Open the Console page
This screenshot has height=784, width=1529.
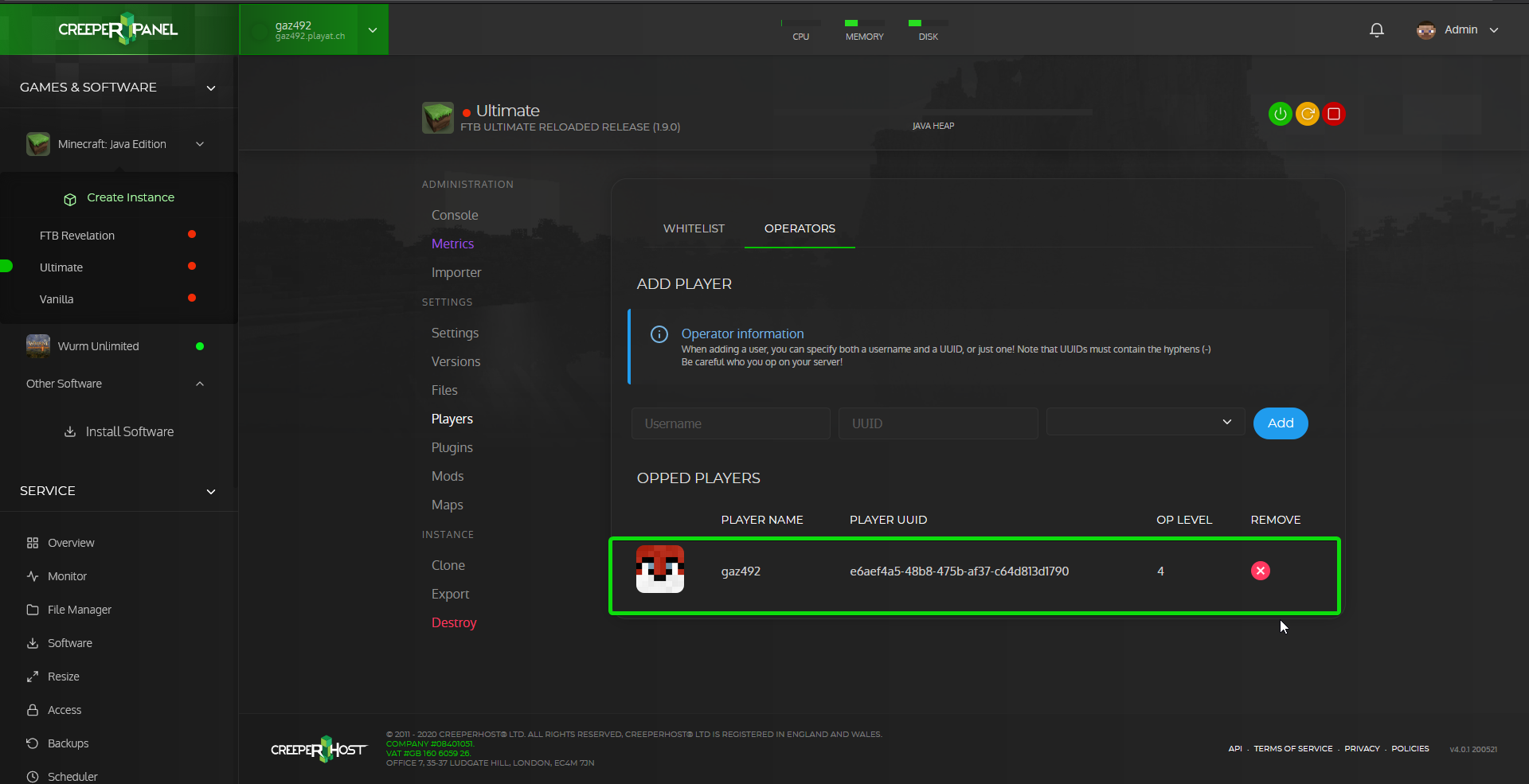point(455,215)
